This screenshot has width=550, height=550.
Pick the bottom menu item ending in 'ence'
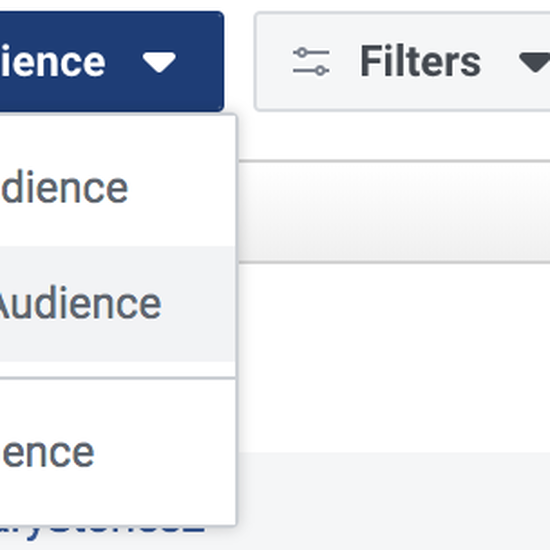click(x=48, y=454)
